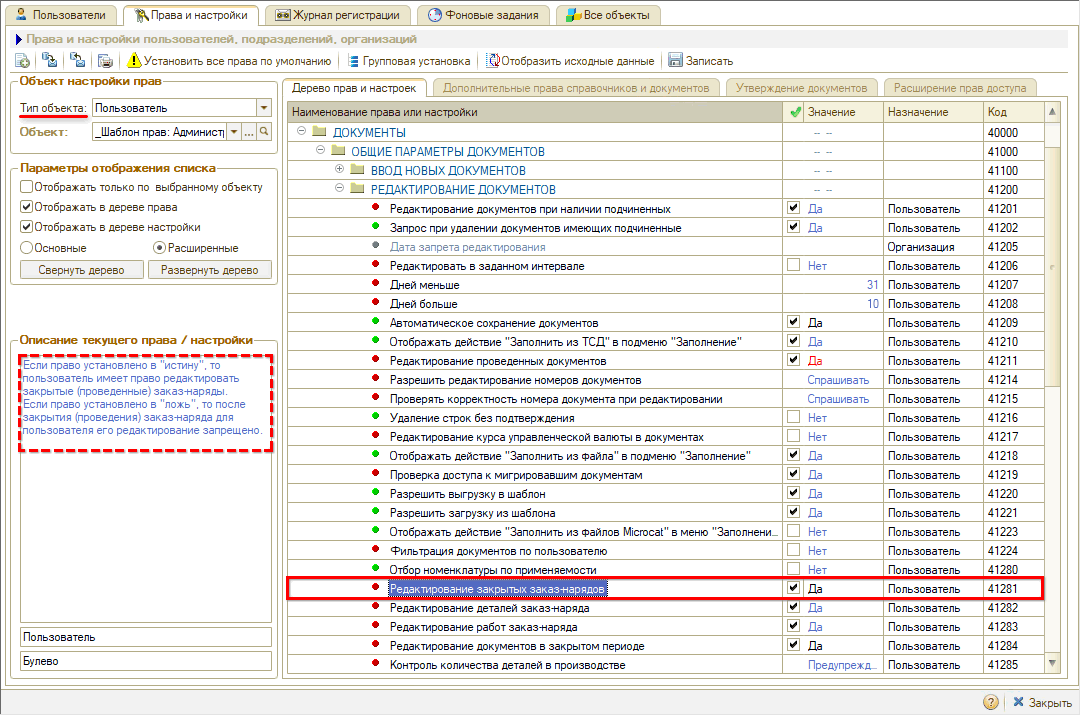Click the add new item toolbar icon
Screen dimensions: 1080x715
(x=21, y=61)
